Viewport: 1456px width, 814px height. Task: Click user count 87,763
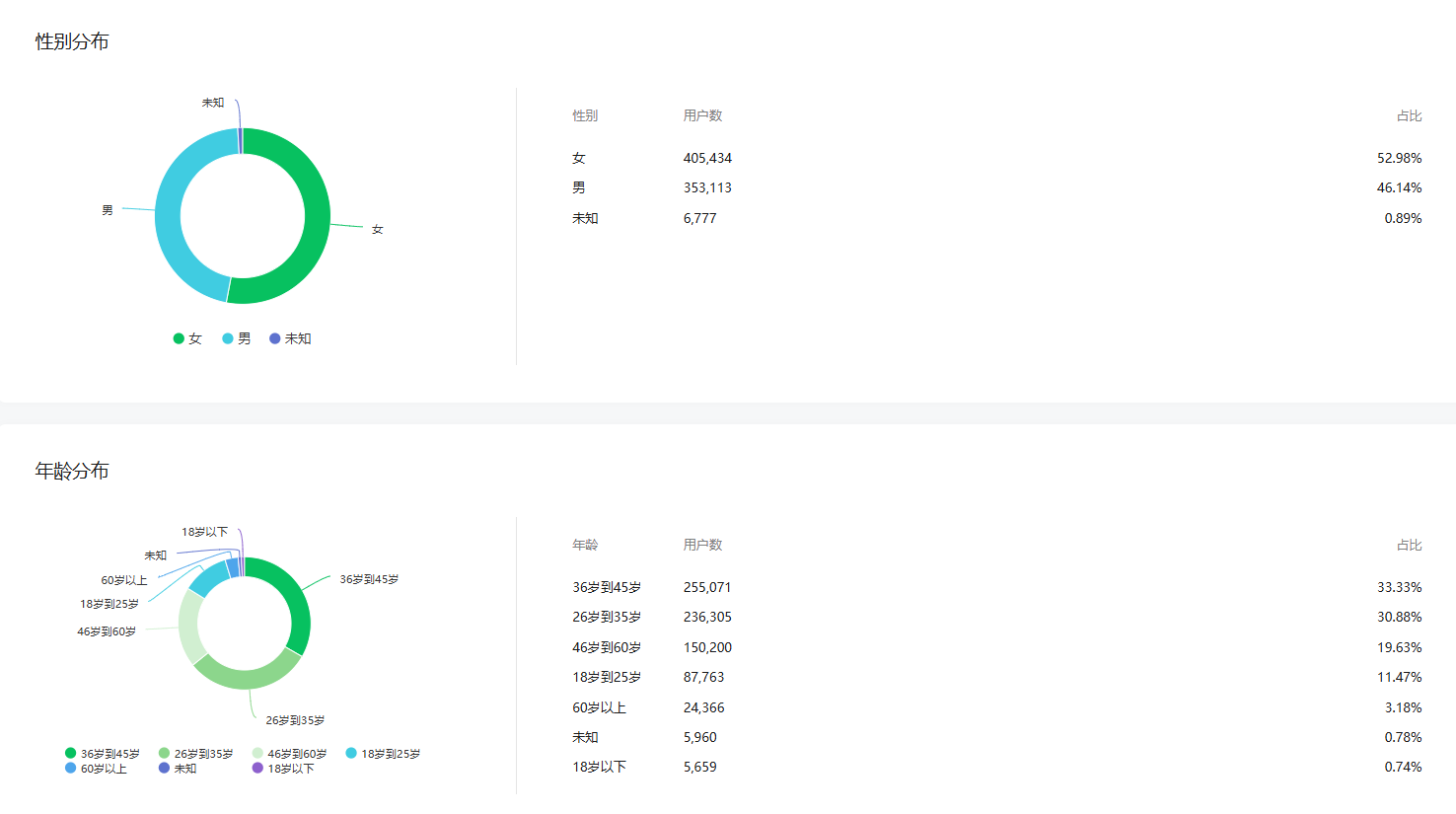pyautogui.click(x=703, y=677)
